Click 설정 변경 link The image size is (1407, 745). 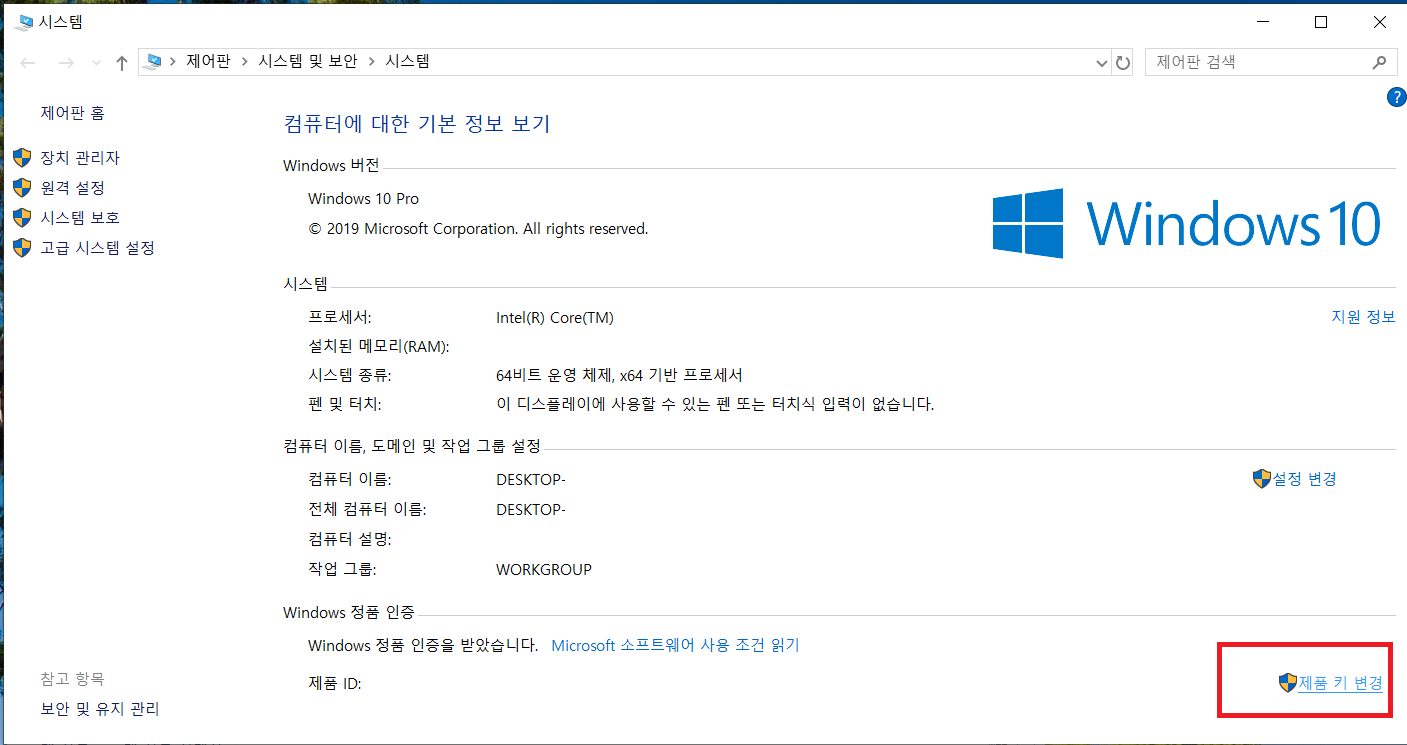1304,479
